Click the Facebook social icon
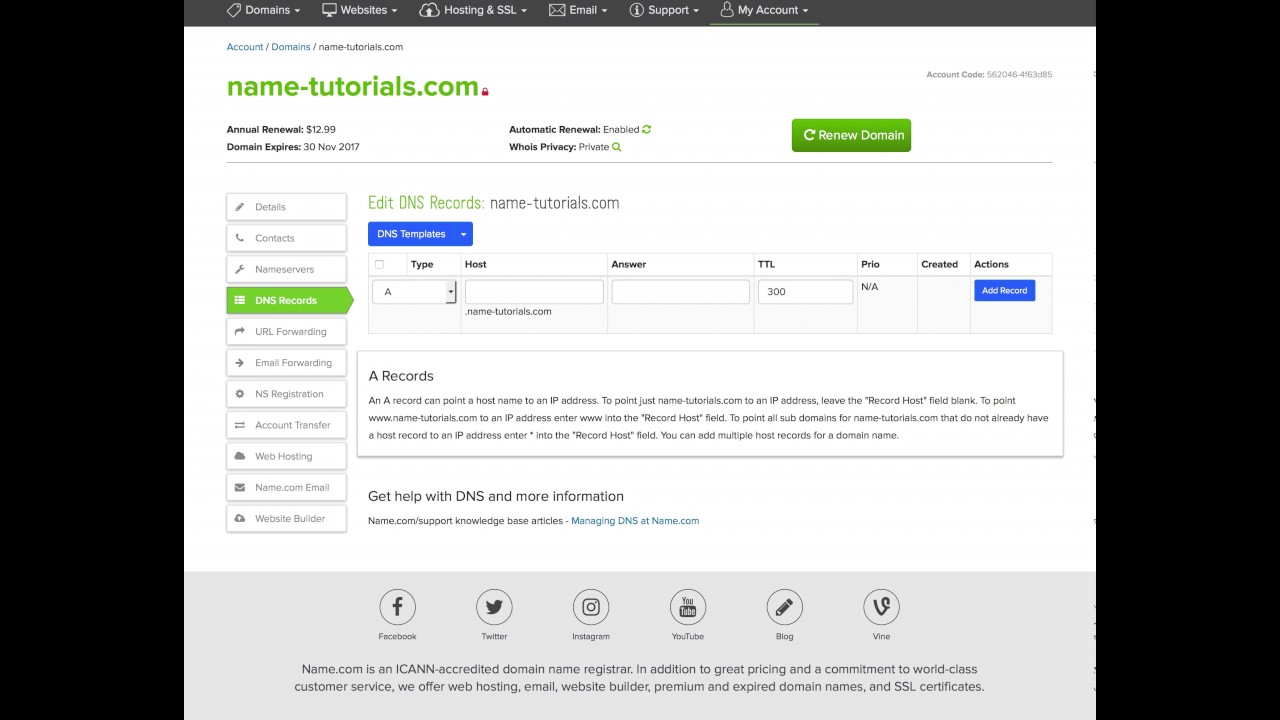The width and height of the screenshot is (1280, 720). [397, 607]
